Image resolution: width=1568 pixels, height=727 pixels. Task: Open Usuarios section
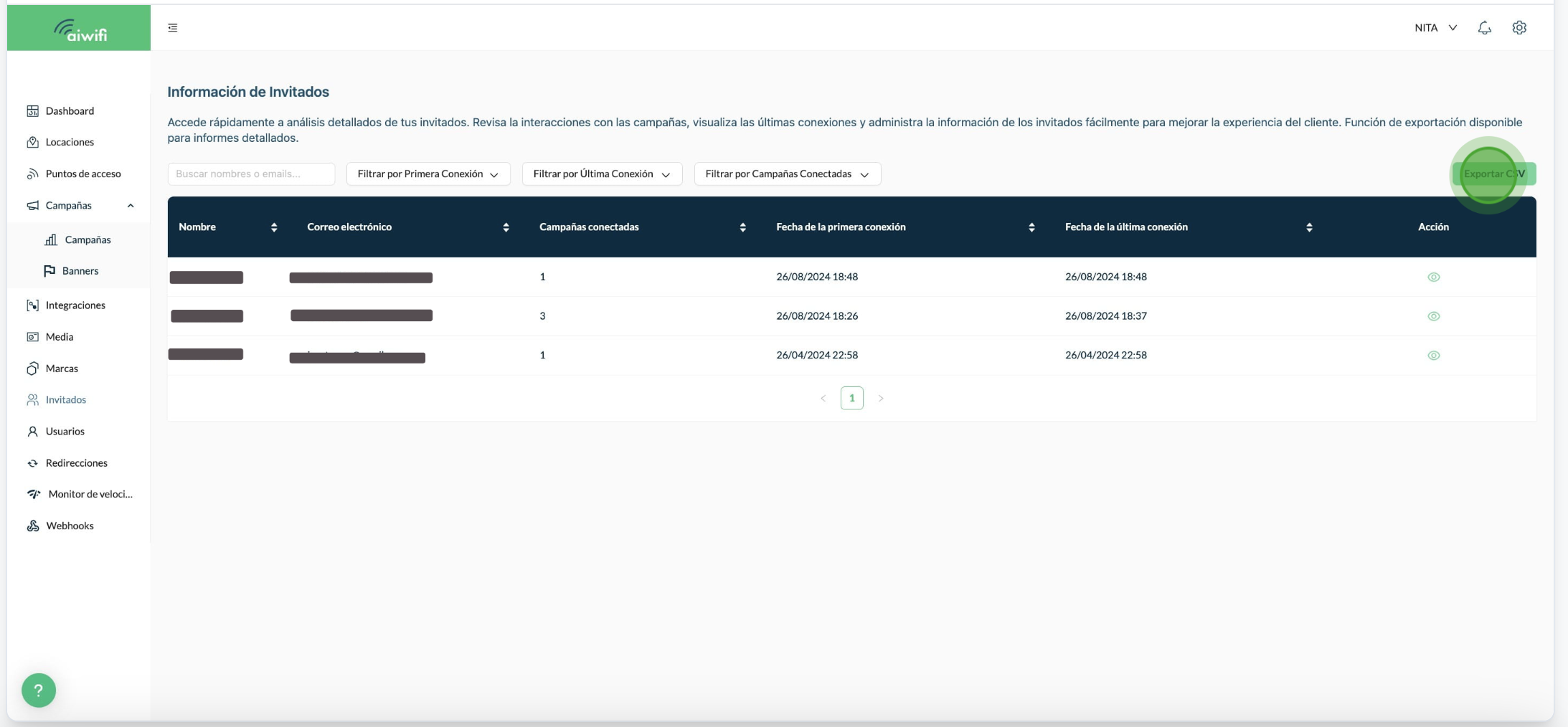pyautogui.click(x=65, y=431)
